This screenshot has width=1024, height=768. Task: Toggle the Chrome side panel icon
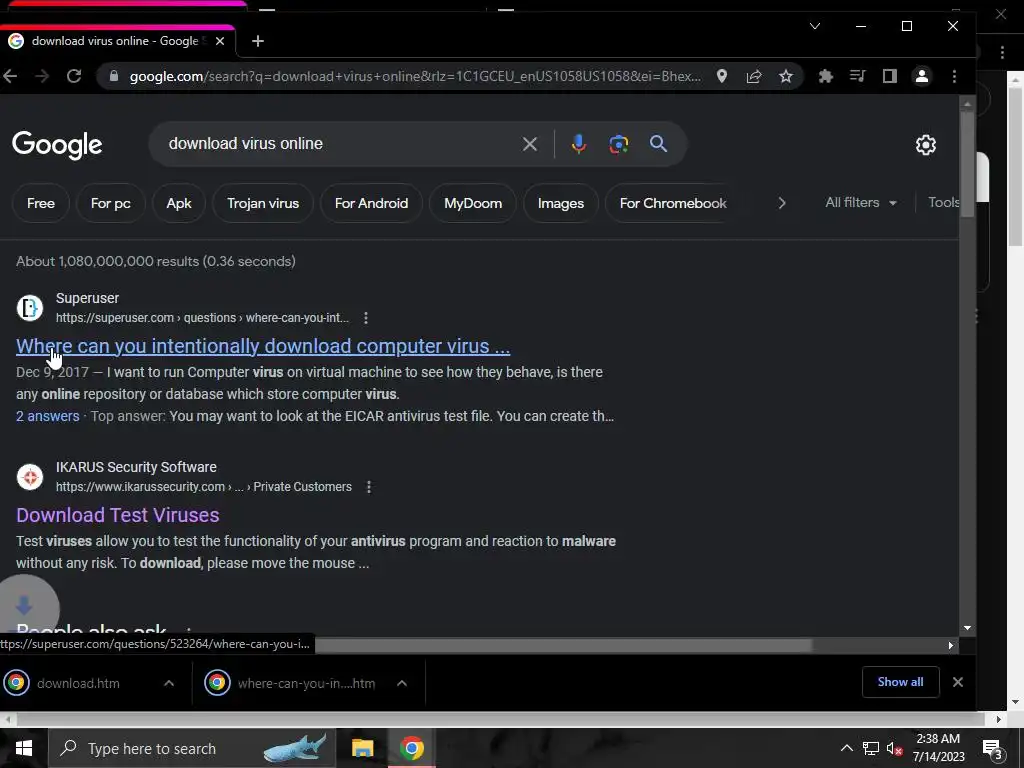(x=889, y=76)
